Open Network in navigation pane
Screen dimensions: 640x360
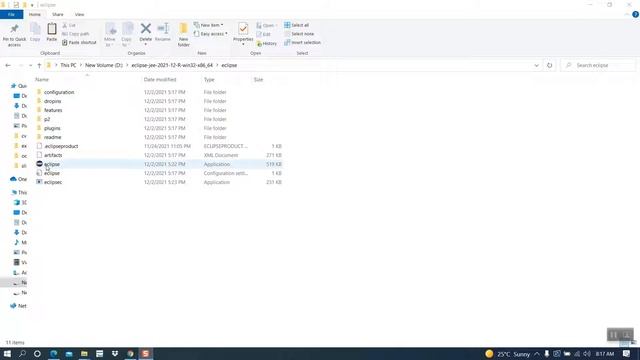click(18, 306)
